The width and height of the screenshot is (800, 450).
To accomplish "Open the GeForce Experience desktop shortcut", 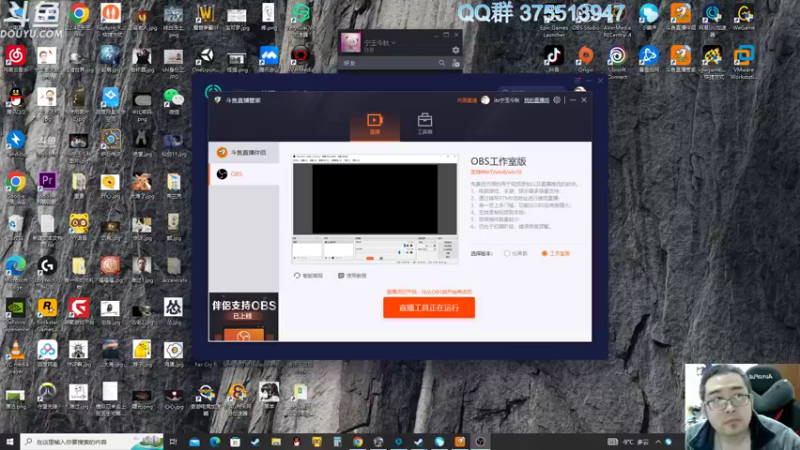I will click(x=15, y=314).
